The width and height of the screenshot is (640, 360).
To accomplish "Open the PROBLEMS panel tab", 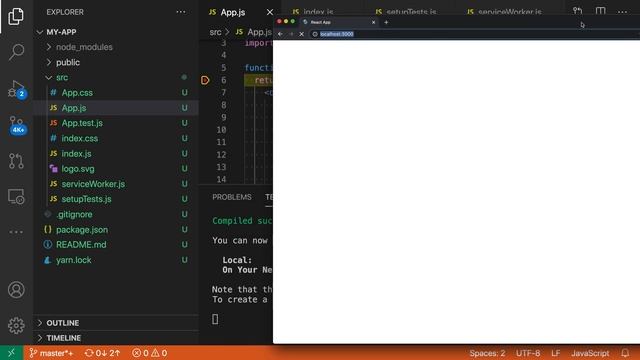I will [x=231, y=197].
